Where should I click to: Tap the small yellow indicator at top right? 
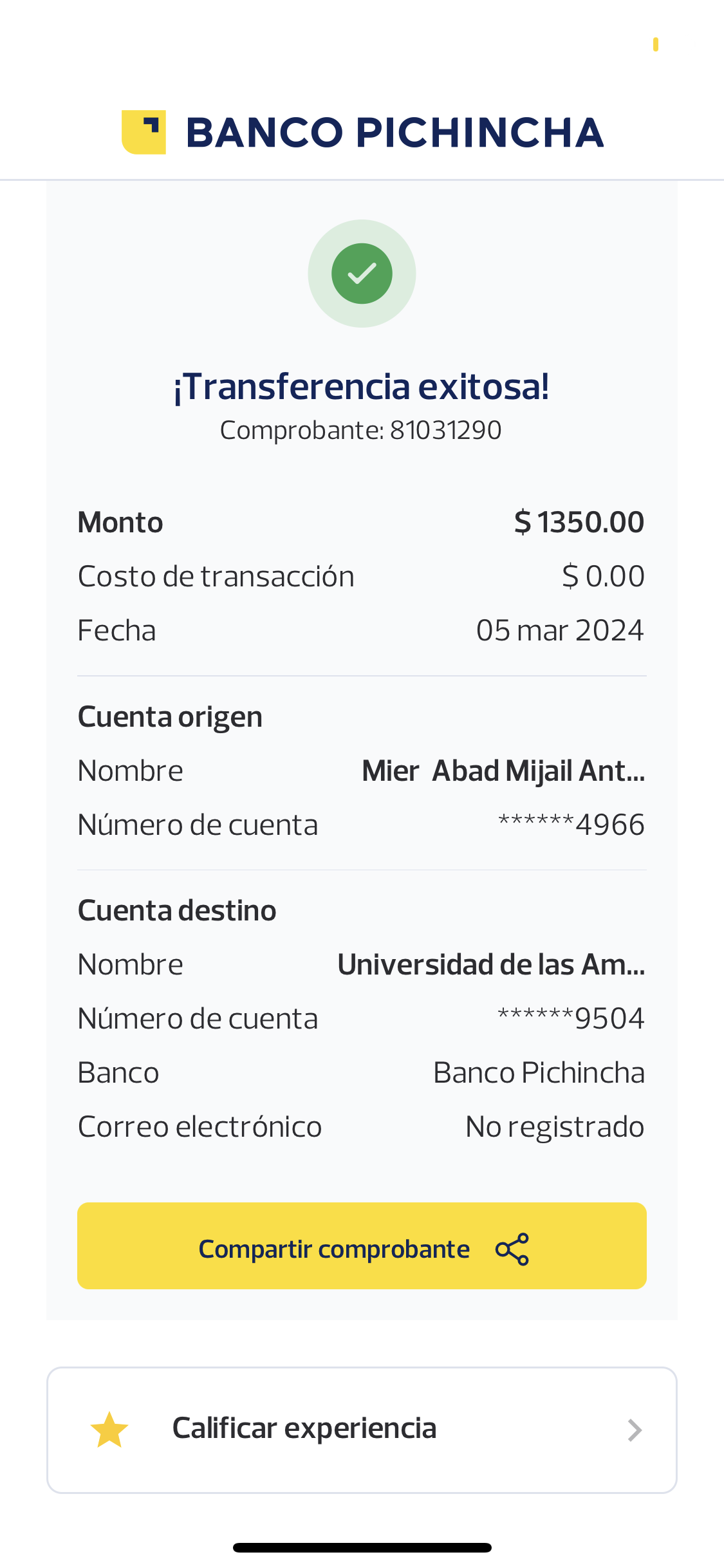click(655, 44)
